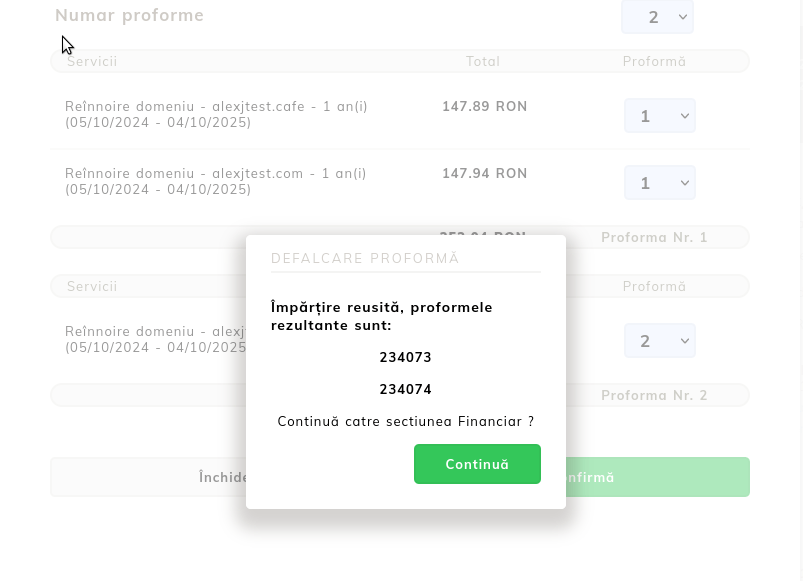Click the alexjtest.com domain renewal row
Image resolution: width=803 pixels, height=581 pixels.
point(216,181)
